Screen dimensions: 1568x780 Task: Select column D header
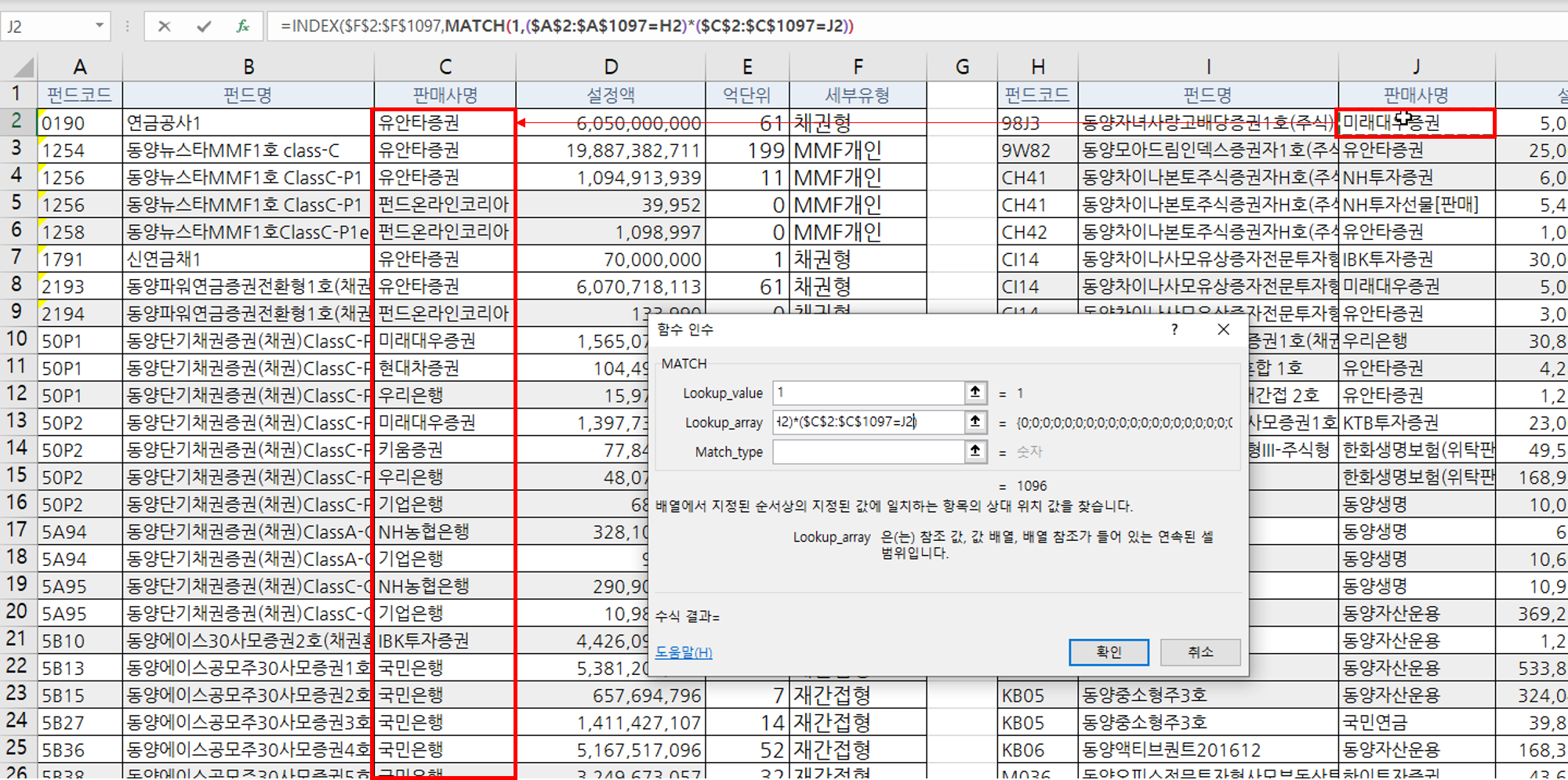pyautogui.click(x=611, y=67)
